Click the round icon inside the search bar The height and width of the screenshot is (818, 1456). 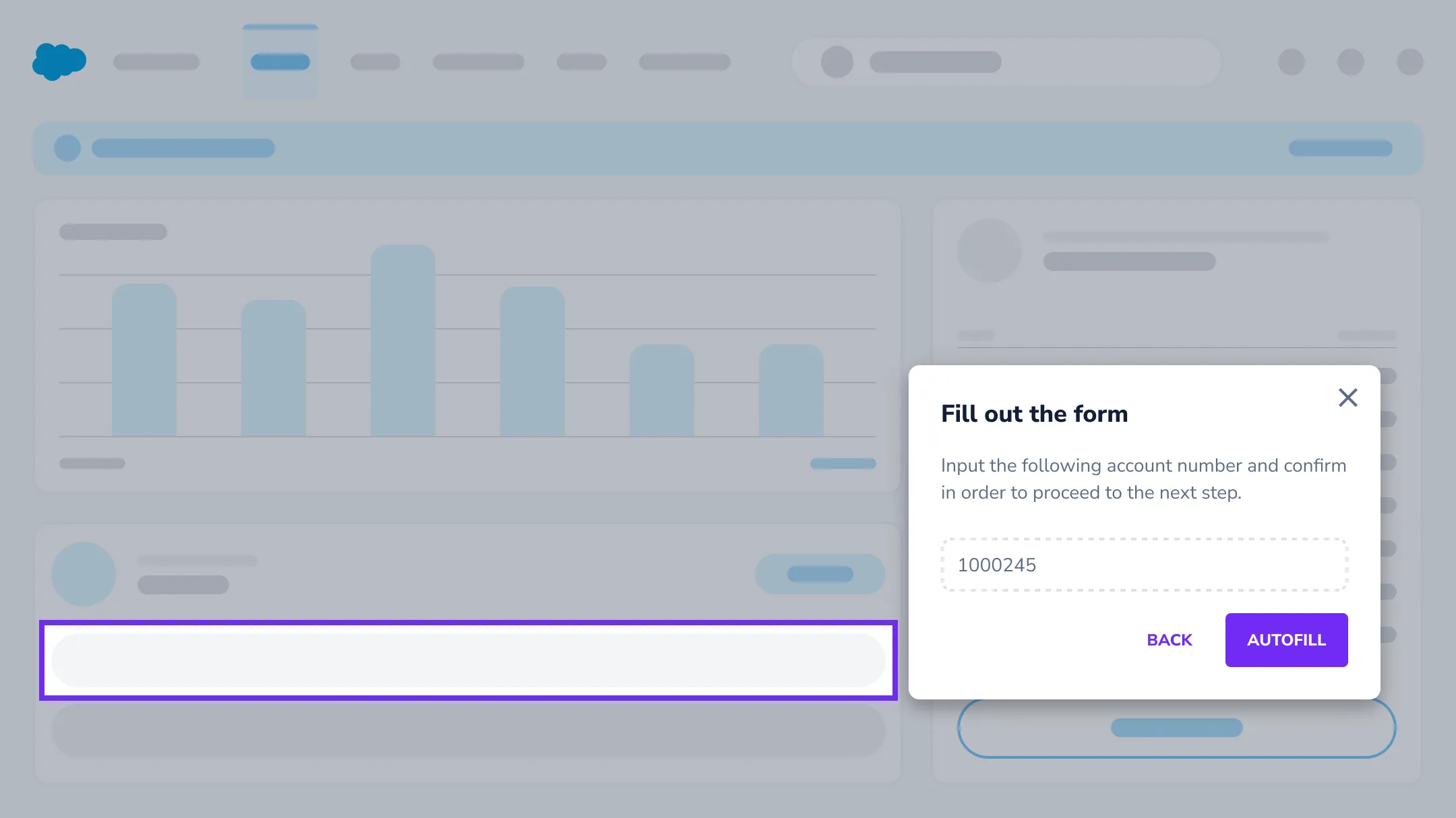tap(837, 62)
